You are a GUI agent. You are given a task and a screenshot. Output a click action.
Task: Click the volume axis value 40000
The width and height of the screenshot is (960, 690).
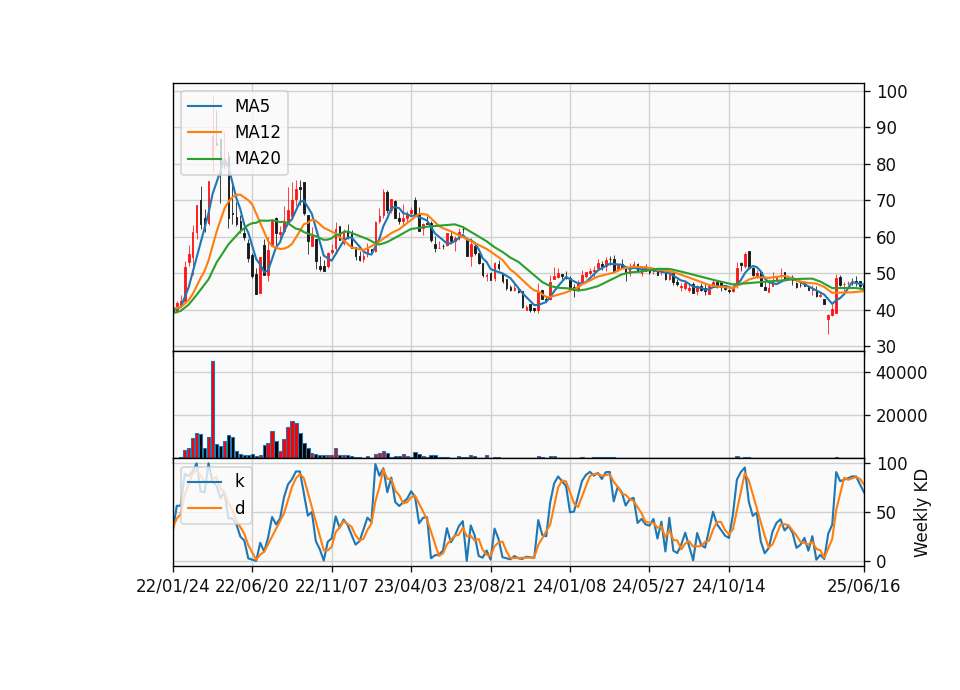tap(902, 373)
